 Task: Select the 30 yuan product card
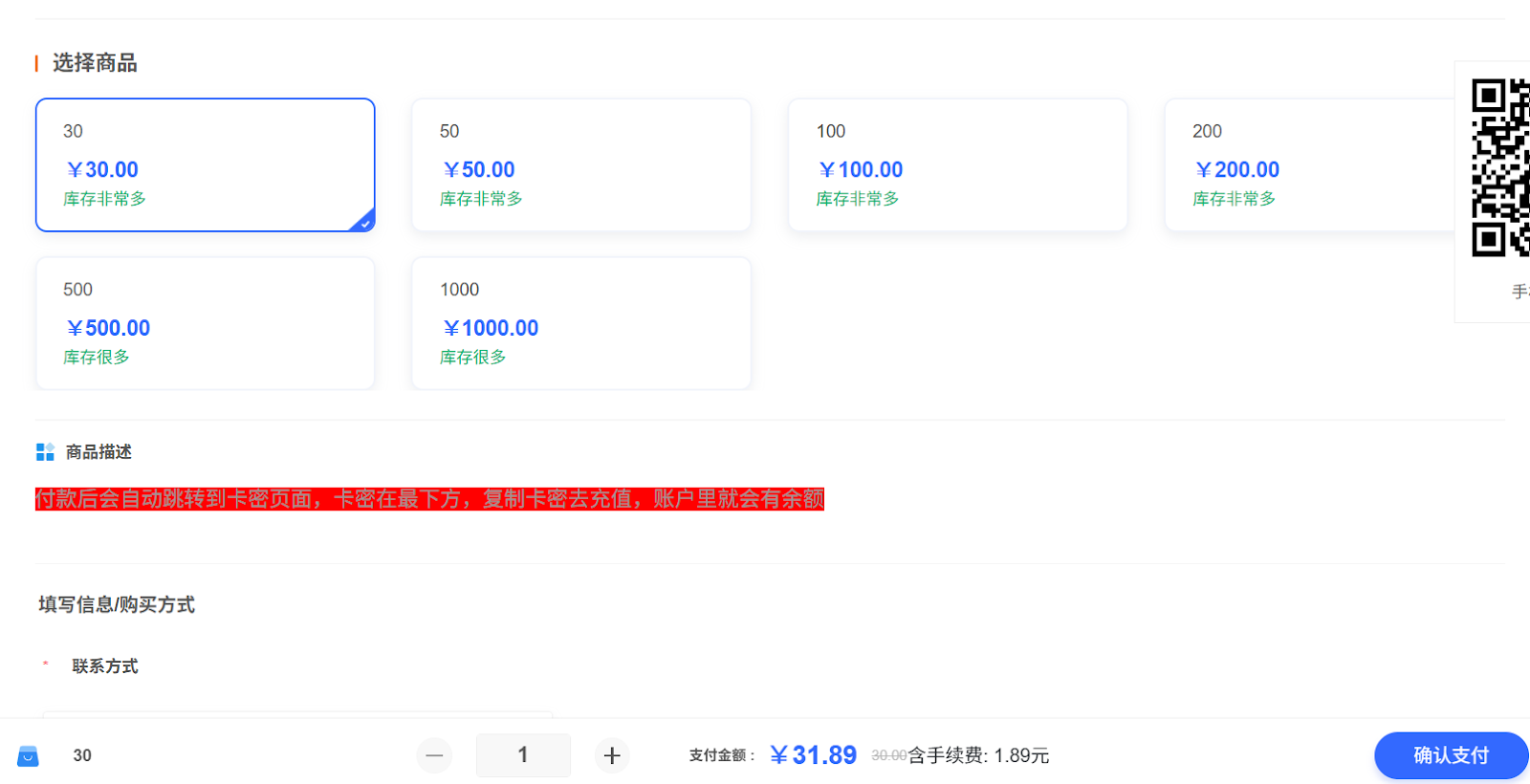[x=206, y=164]
